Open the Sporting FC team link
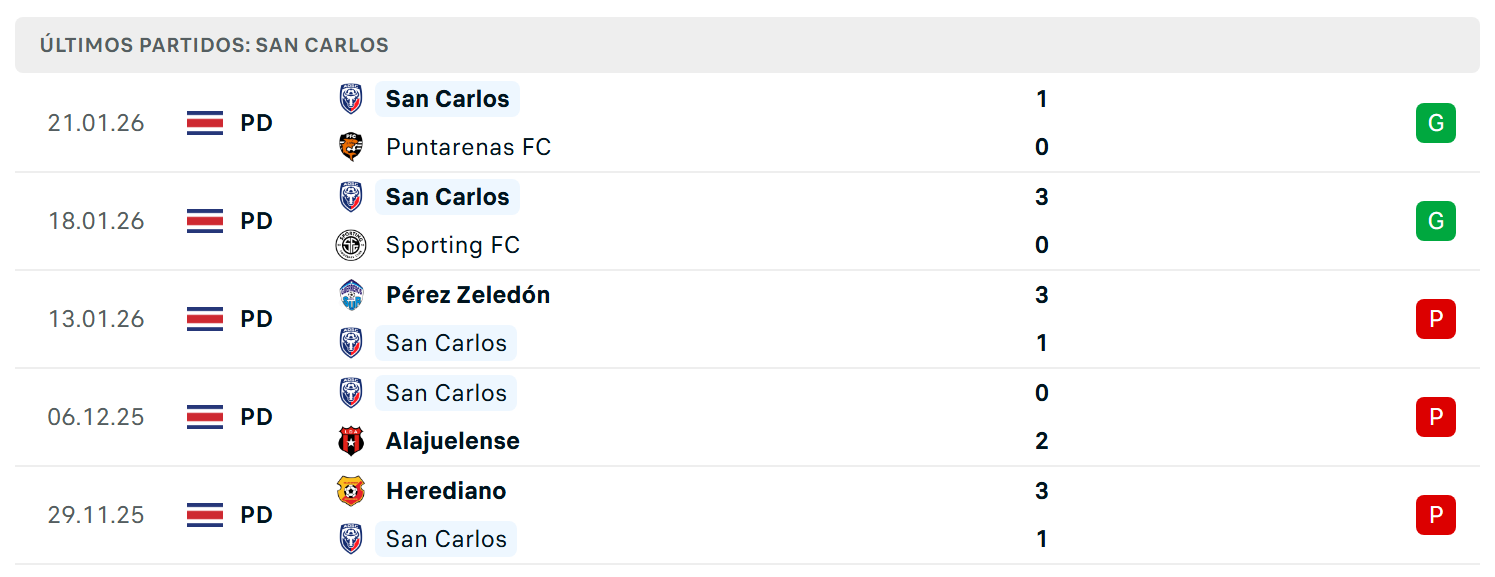Viewport: 1495px width, 577px height. tap(453, 245)
